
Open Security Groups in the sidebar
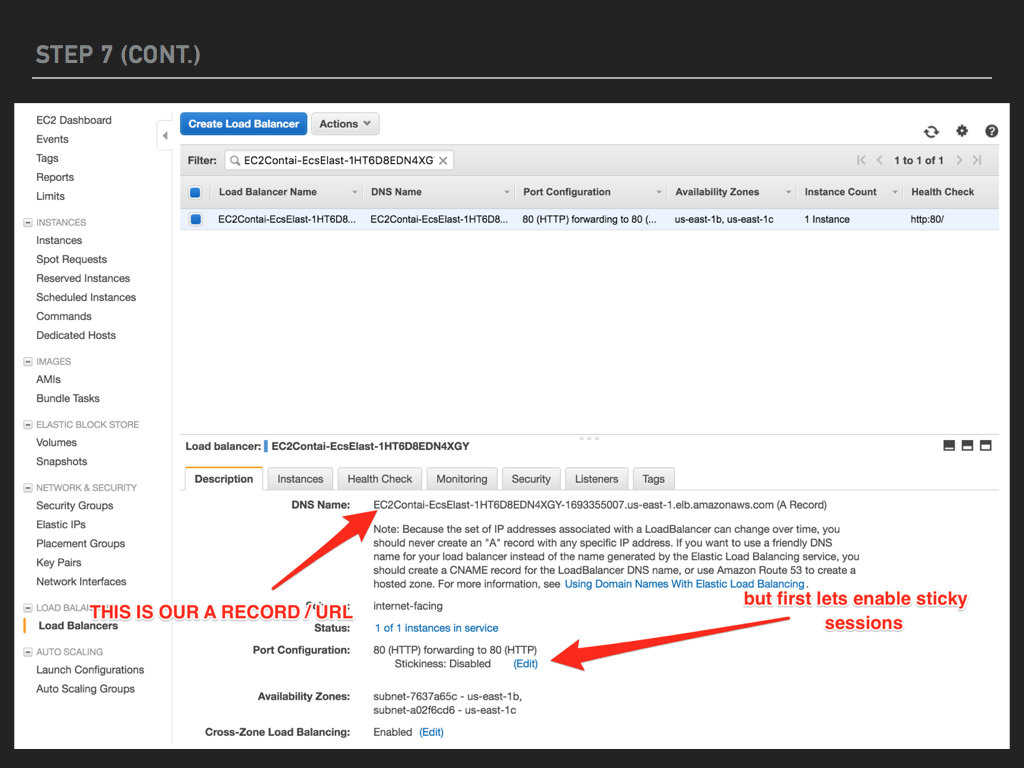pyautogui.click(x=74, y=505)
